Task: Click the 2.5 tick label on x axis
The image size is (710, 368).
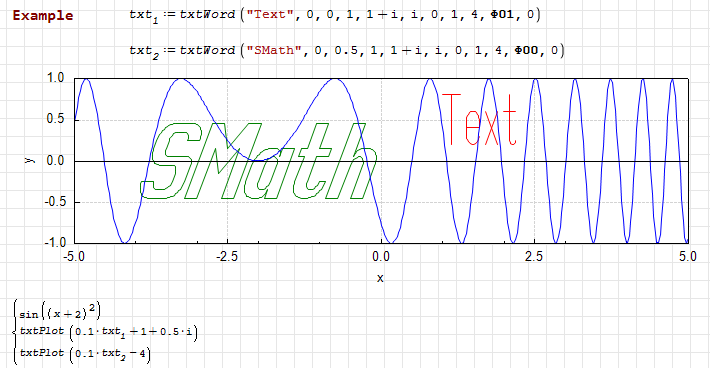Action: 534,257
